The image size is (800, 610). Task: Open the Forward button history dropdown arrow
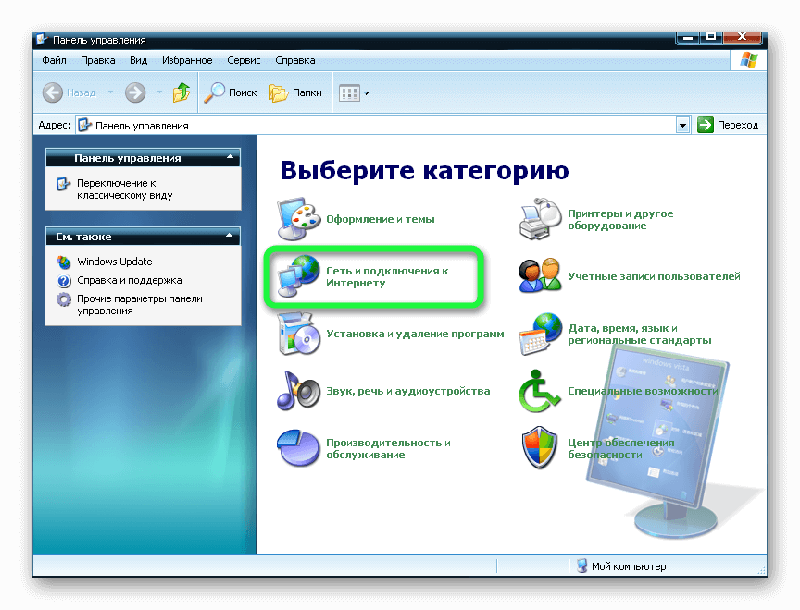[159, 93]
